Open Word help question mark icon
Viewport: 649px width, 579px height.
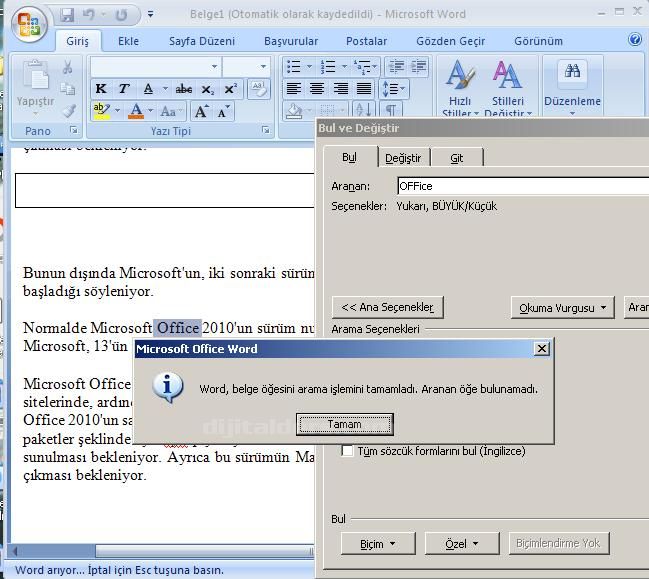coord(635,40)
